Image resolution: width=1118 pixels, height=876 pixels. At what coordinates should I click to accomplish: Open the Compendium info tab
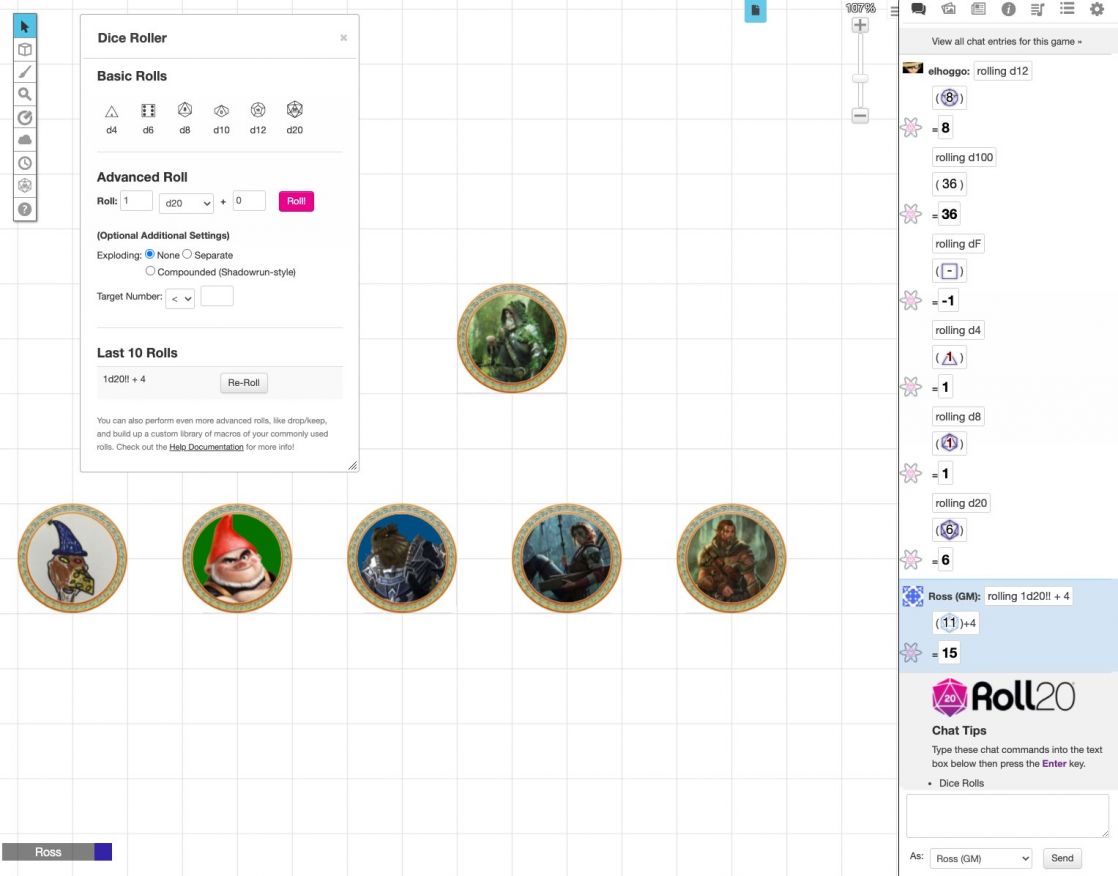[1008, 9]
